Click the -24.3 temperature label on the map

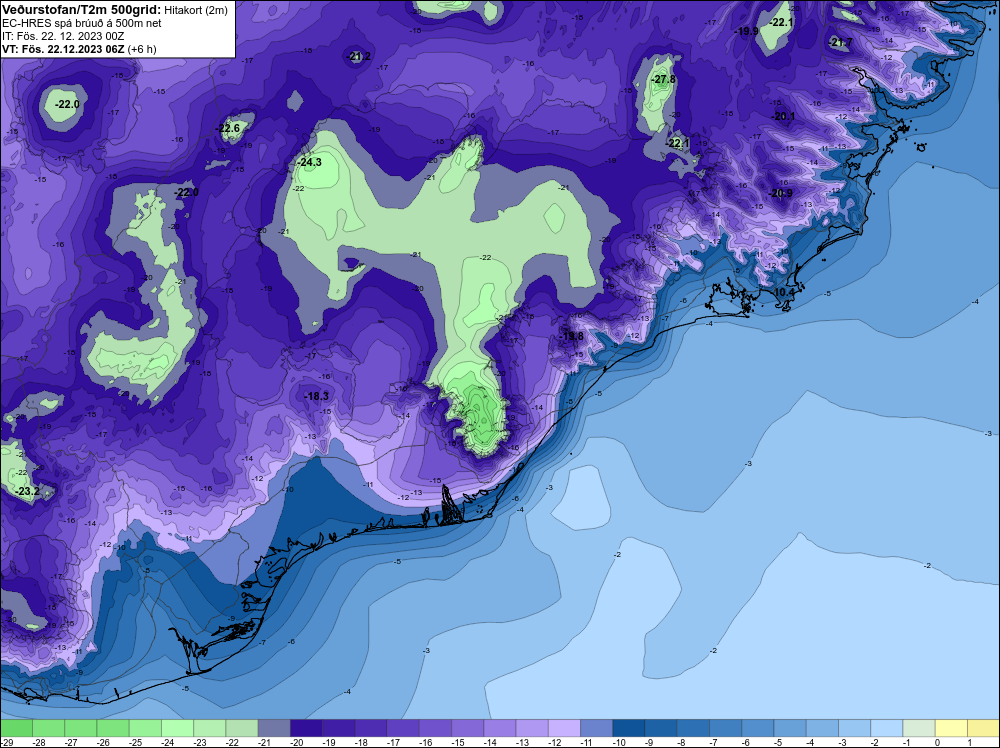point(309,163)
